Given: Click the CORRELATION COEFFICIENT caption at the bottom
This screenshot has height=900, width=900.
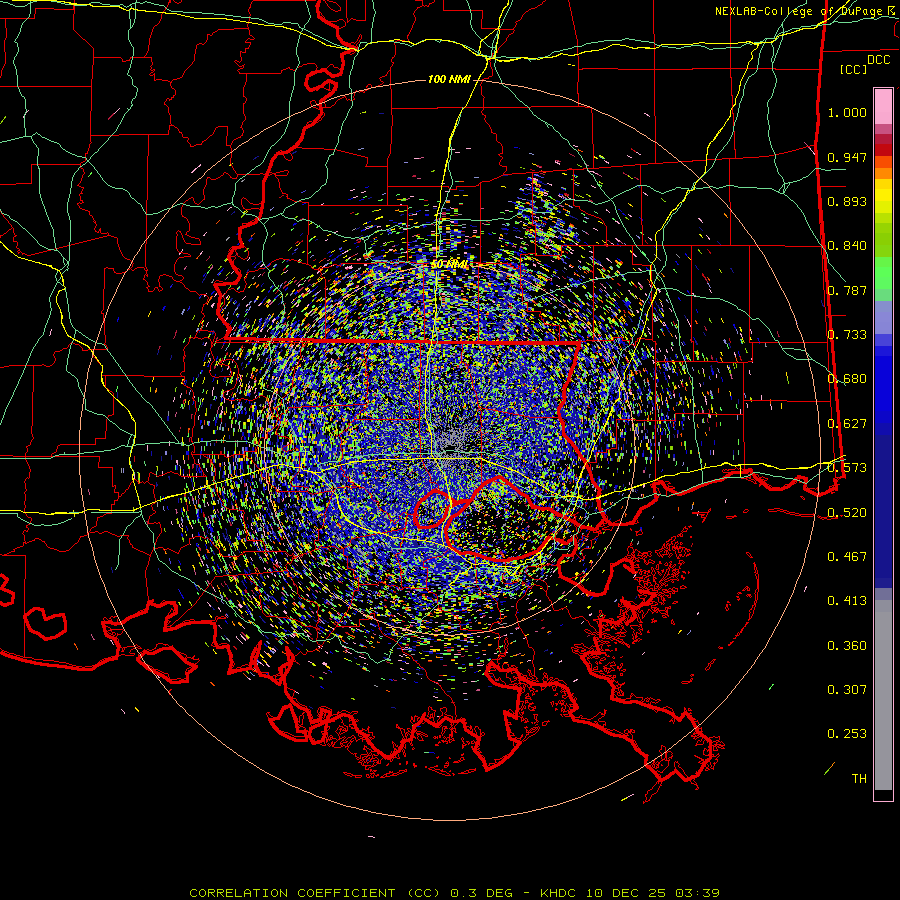Looking at the screenshot, I should pos(455,893).
